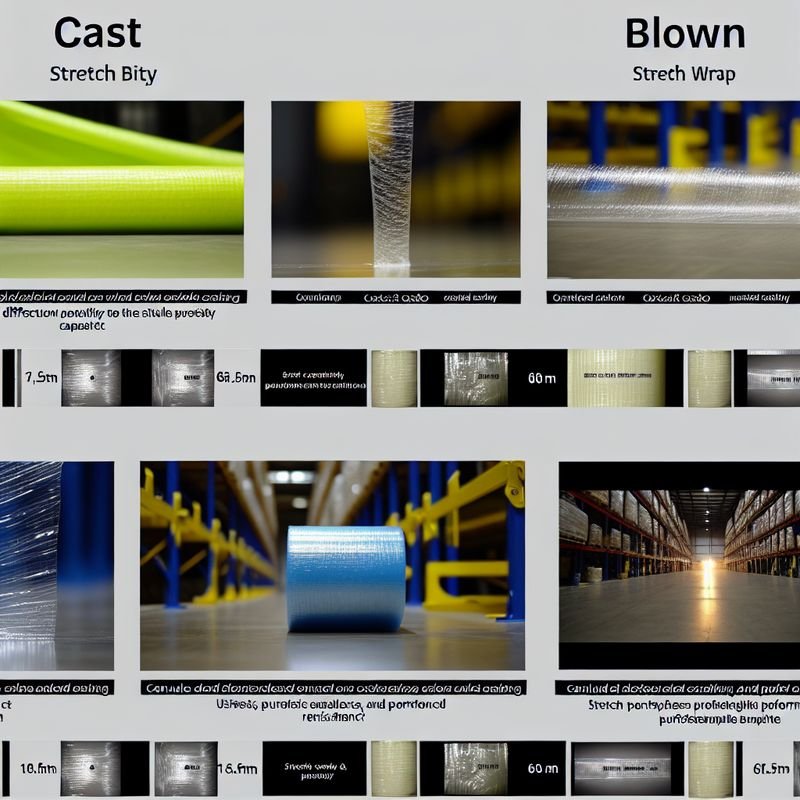Viewport: 800px width, 800px height.
Task: Select the '61.5m' label in lower strip
Action: click(x=771, y=768)
